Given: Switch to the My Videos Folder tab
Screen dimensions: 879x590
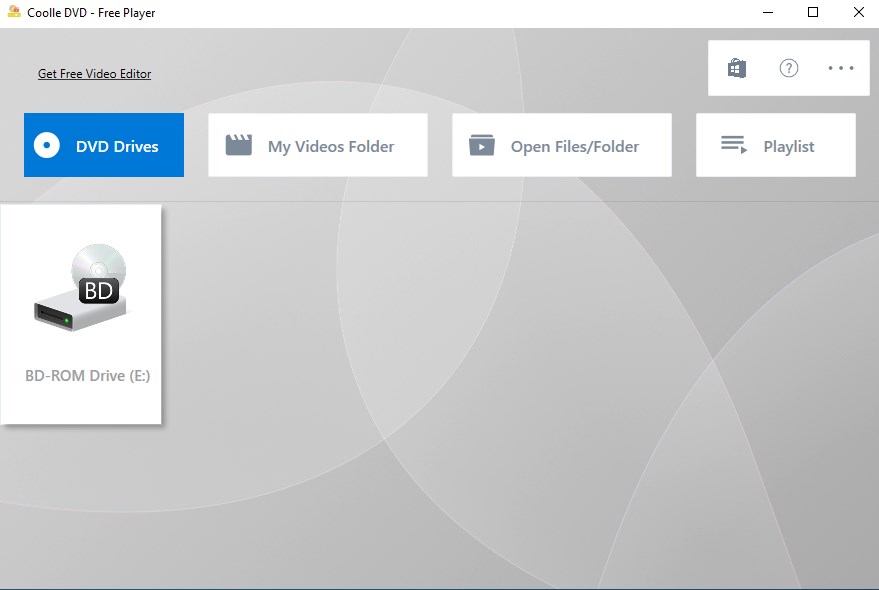Looking at the screenshot, I should click(x=317, y=144).
